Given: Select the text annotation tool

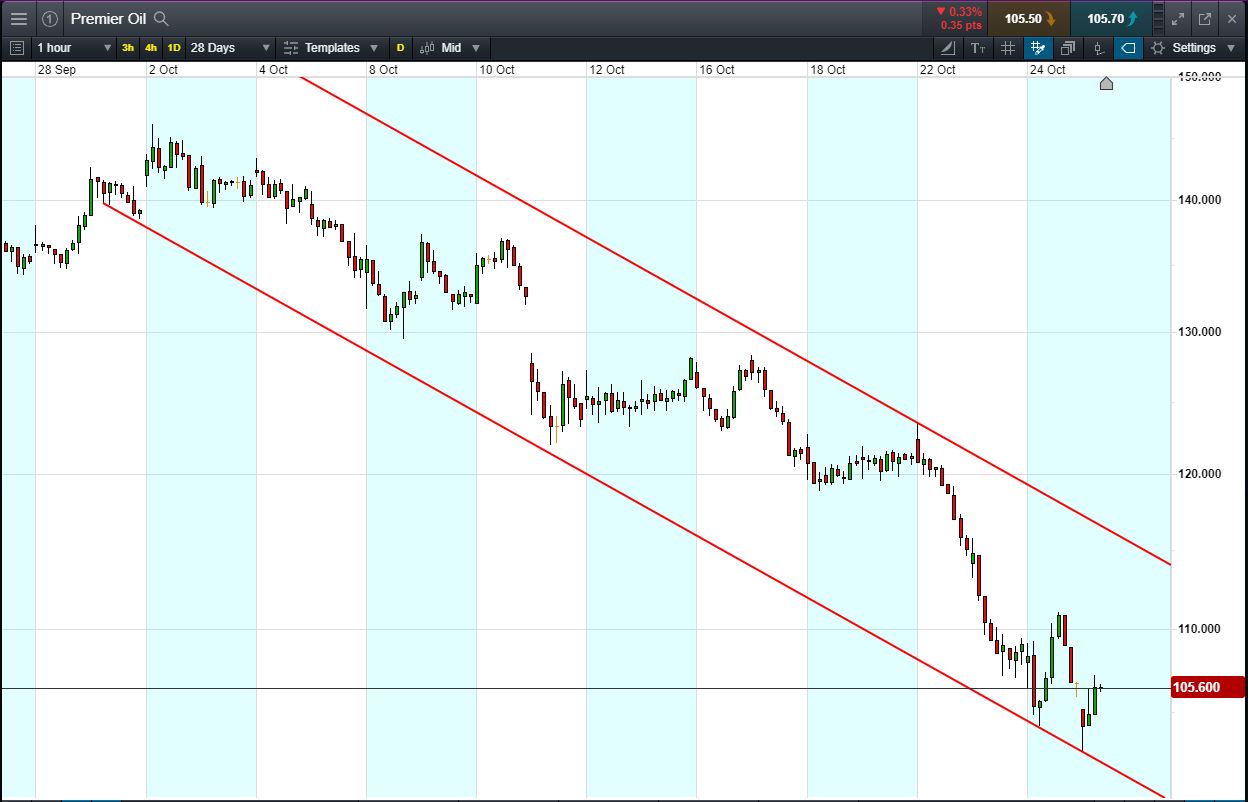Looking at the screenshot, I should 978,47.
